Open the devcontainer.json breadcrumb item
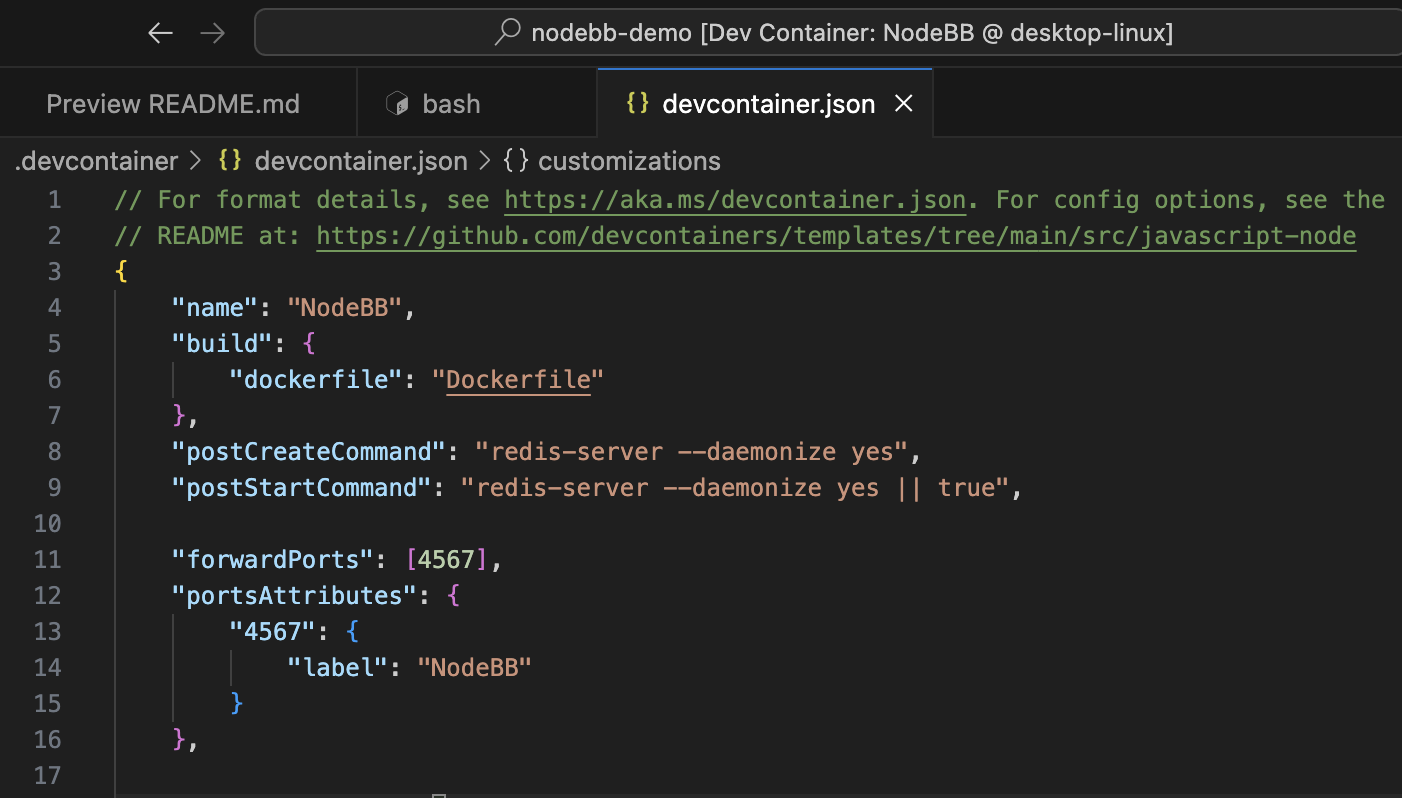Viewport: 1402px width, 798px height. (361, 161)
